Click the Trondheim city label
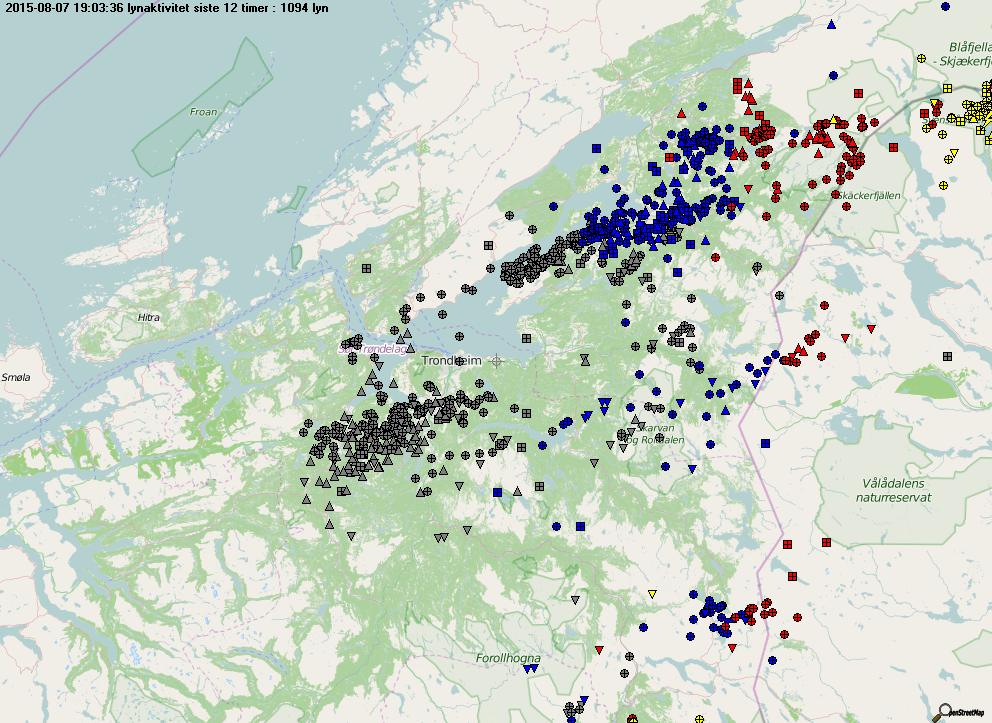992x723 pixels. point(451,360)
